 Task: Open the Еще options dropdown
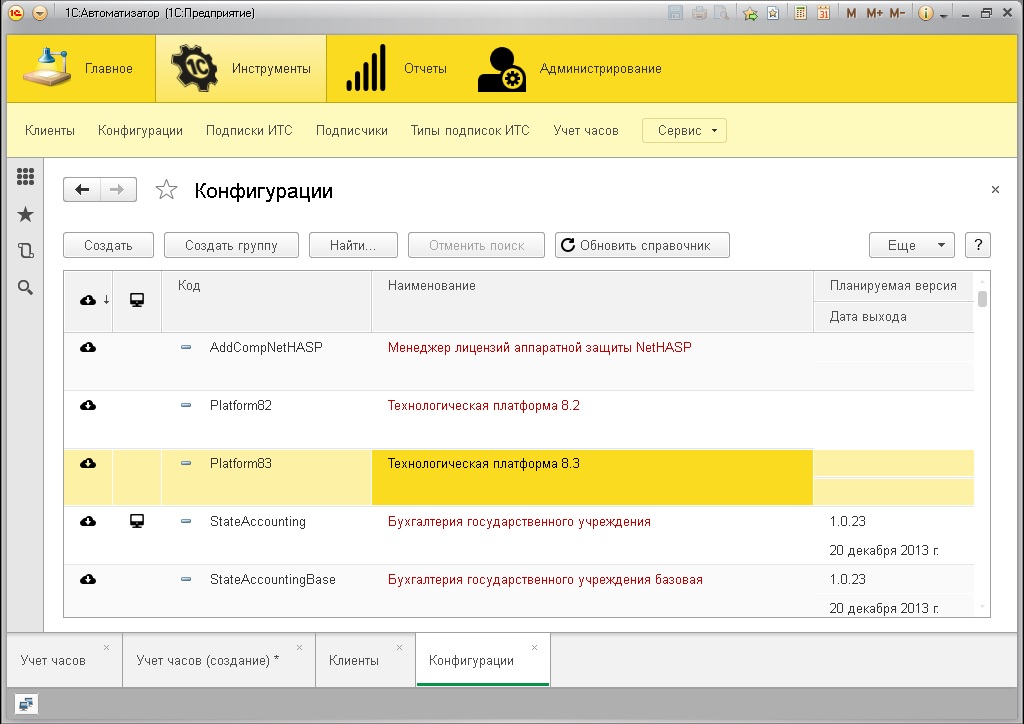pyautogui.click(x=910, y=244)
